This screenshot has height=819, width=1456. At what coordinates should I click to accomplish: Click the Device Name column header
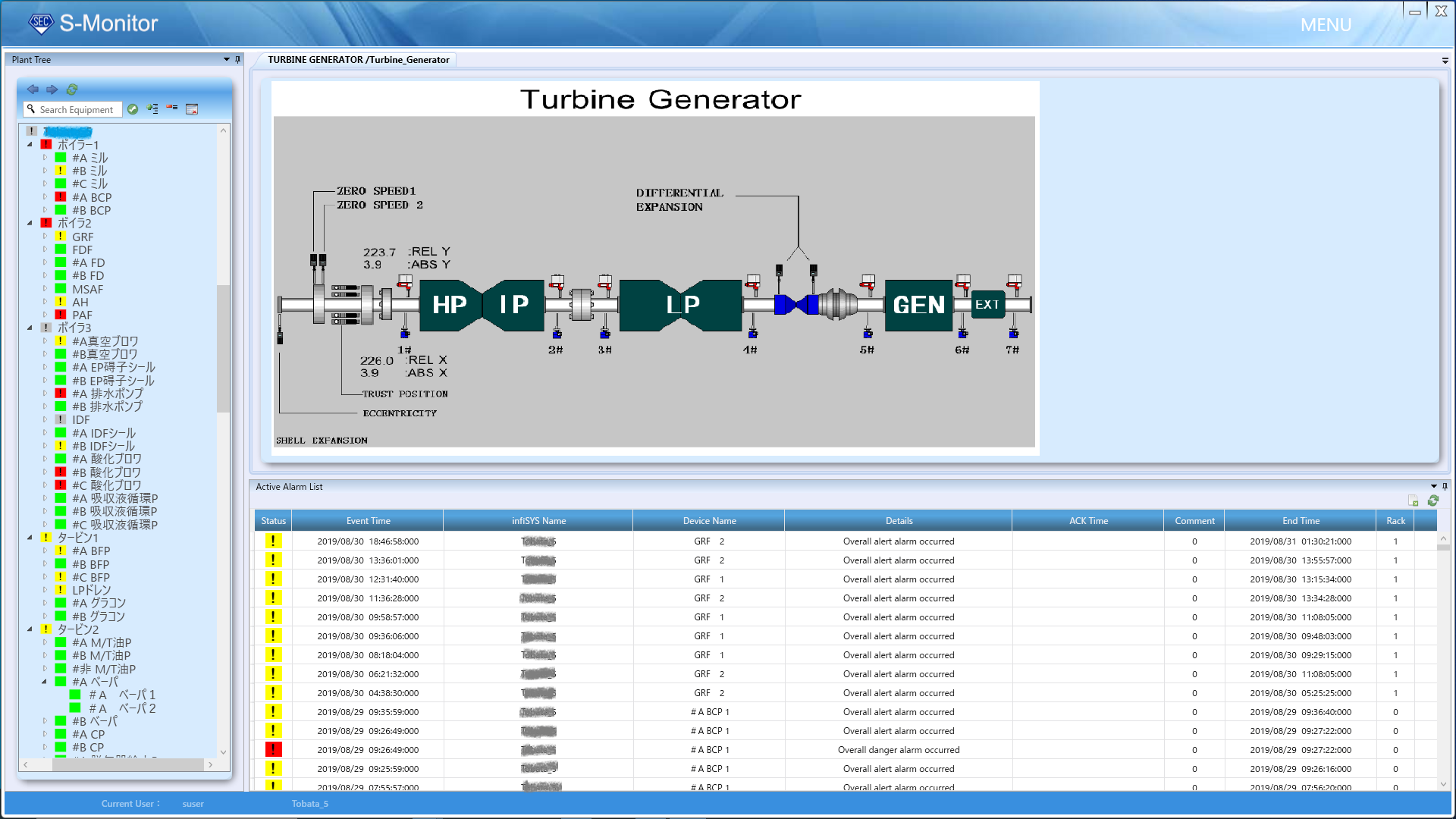[x=709, y=521]
